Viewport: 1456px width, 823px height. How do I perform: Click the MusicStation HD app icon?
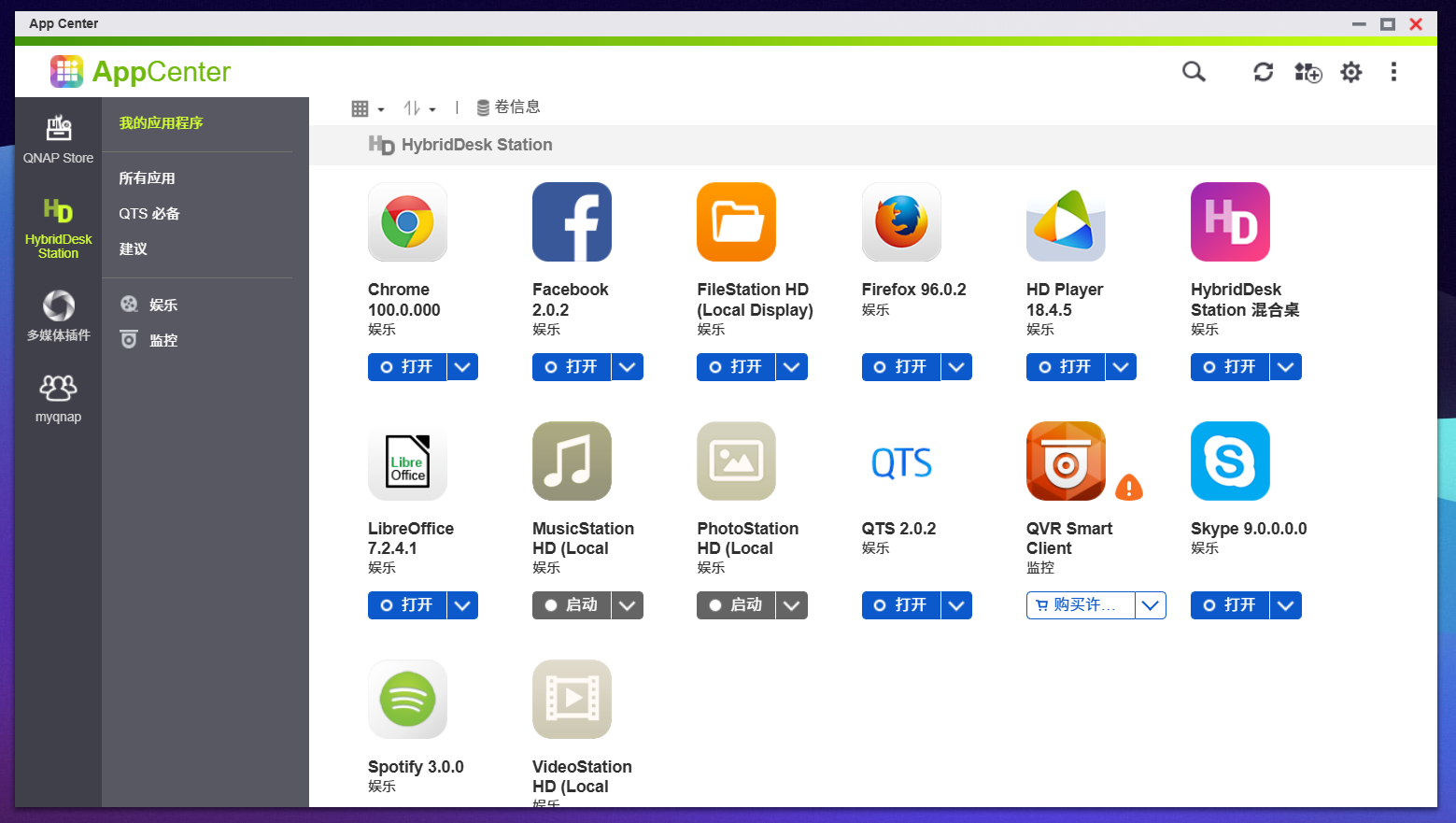[572, 461]
